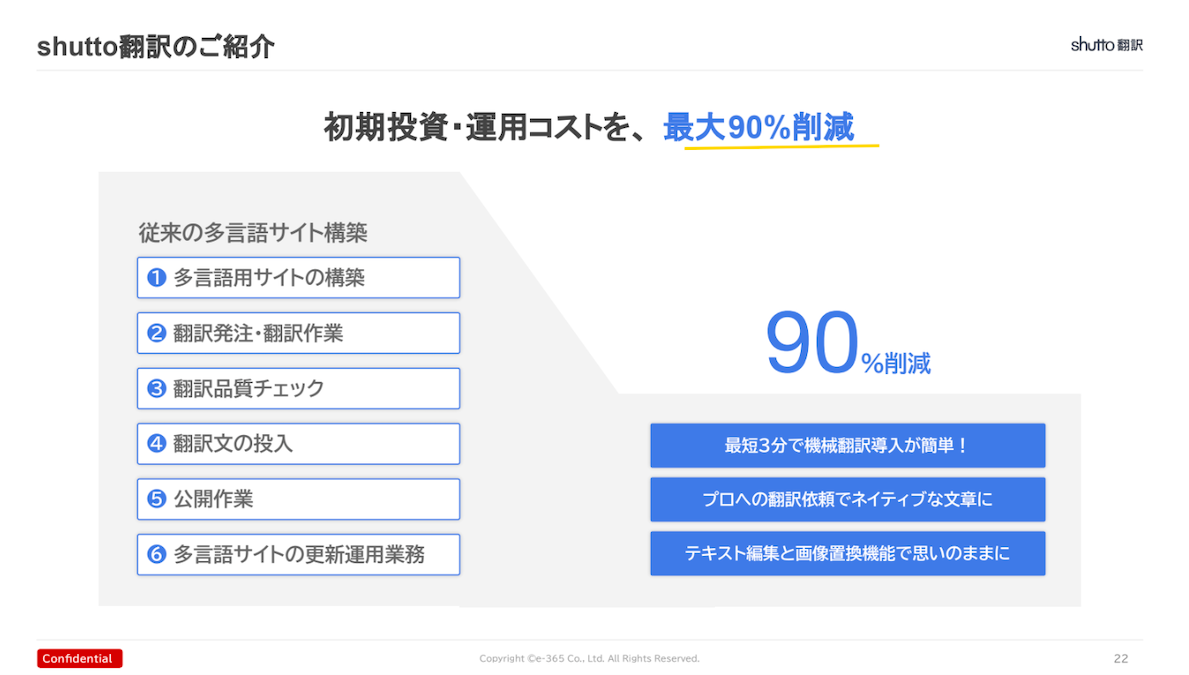Viewport: 1189px width, 675px height.
Task: Click the page number 22
Action: [x=1121, y=658]
